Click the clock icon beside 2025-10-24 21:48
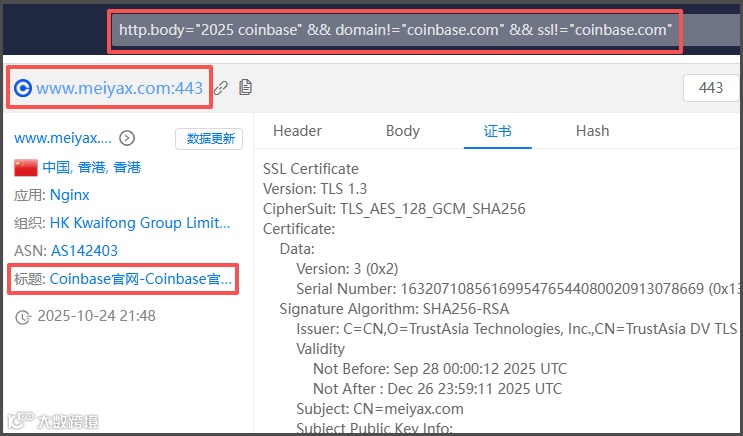 pyautogui.click(x=23, y=317)
